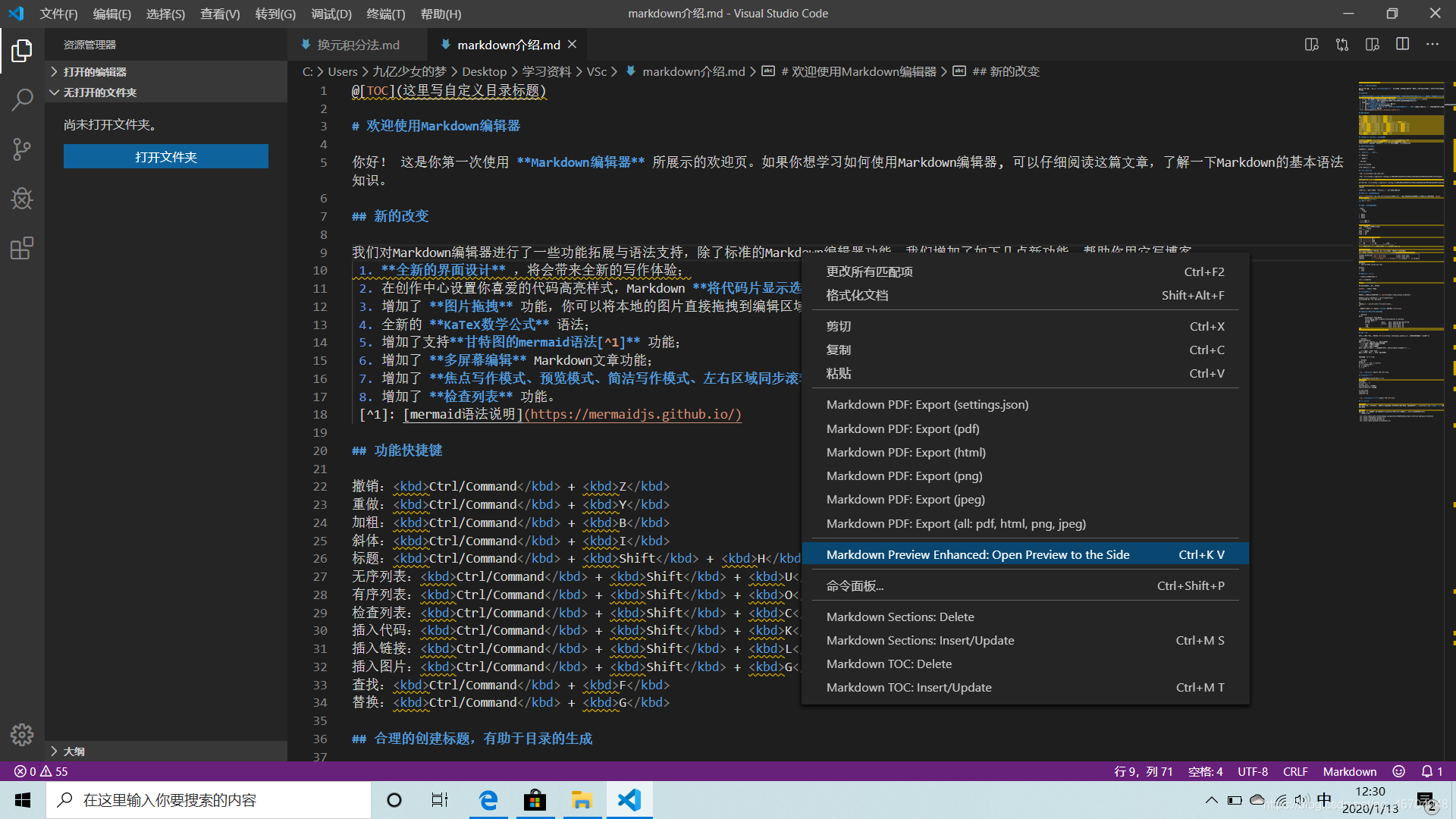Expand the 大纲 outline section
The image size is (1456, 819).
[165, 752]
